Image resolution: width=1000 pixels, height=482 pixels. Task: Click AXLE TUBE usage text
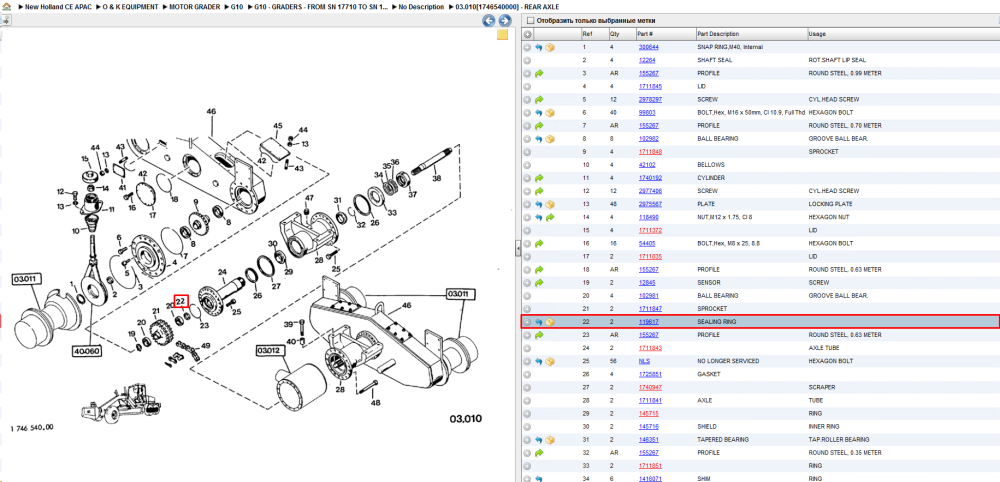(823, 348)
